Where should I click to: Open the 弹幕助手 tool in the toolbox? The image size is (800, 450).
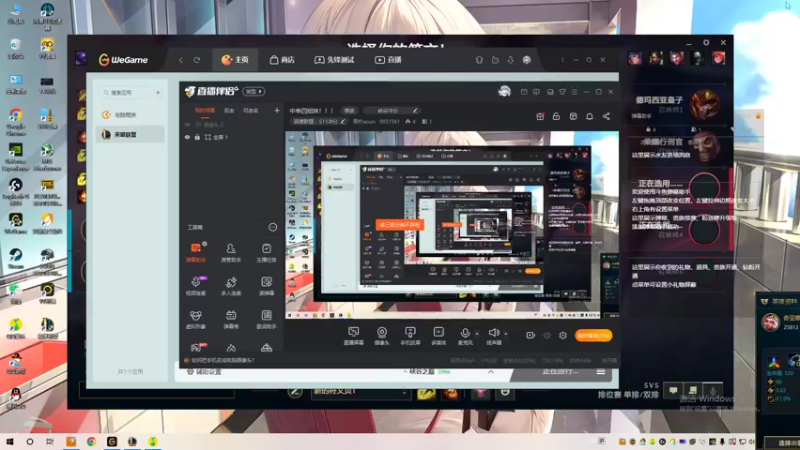[x=195, y=253]
